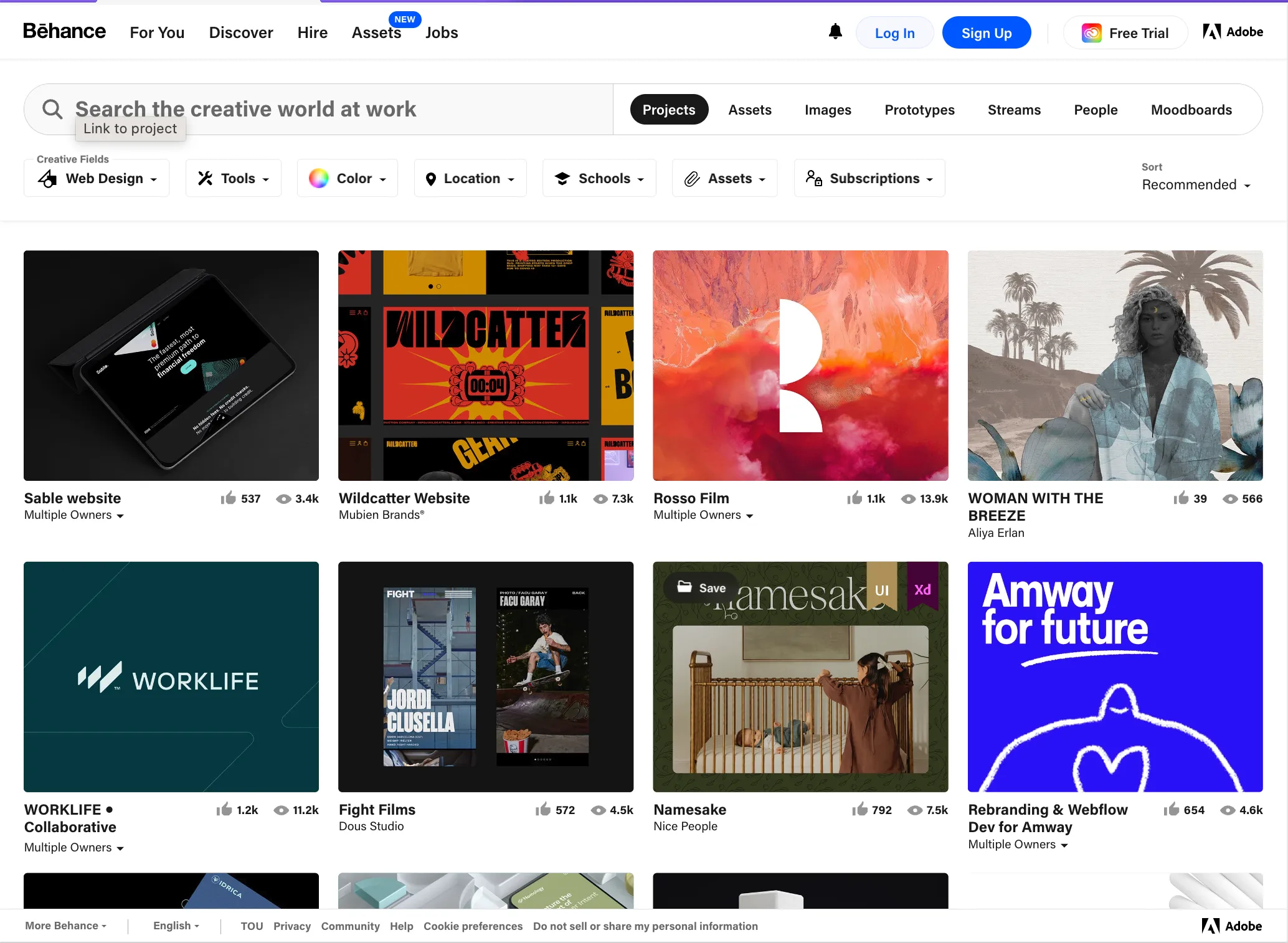1288x943 pixels.
Task: Click the Save folder icon on Namesake project
Action: (684, 587)
